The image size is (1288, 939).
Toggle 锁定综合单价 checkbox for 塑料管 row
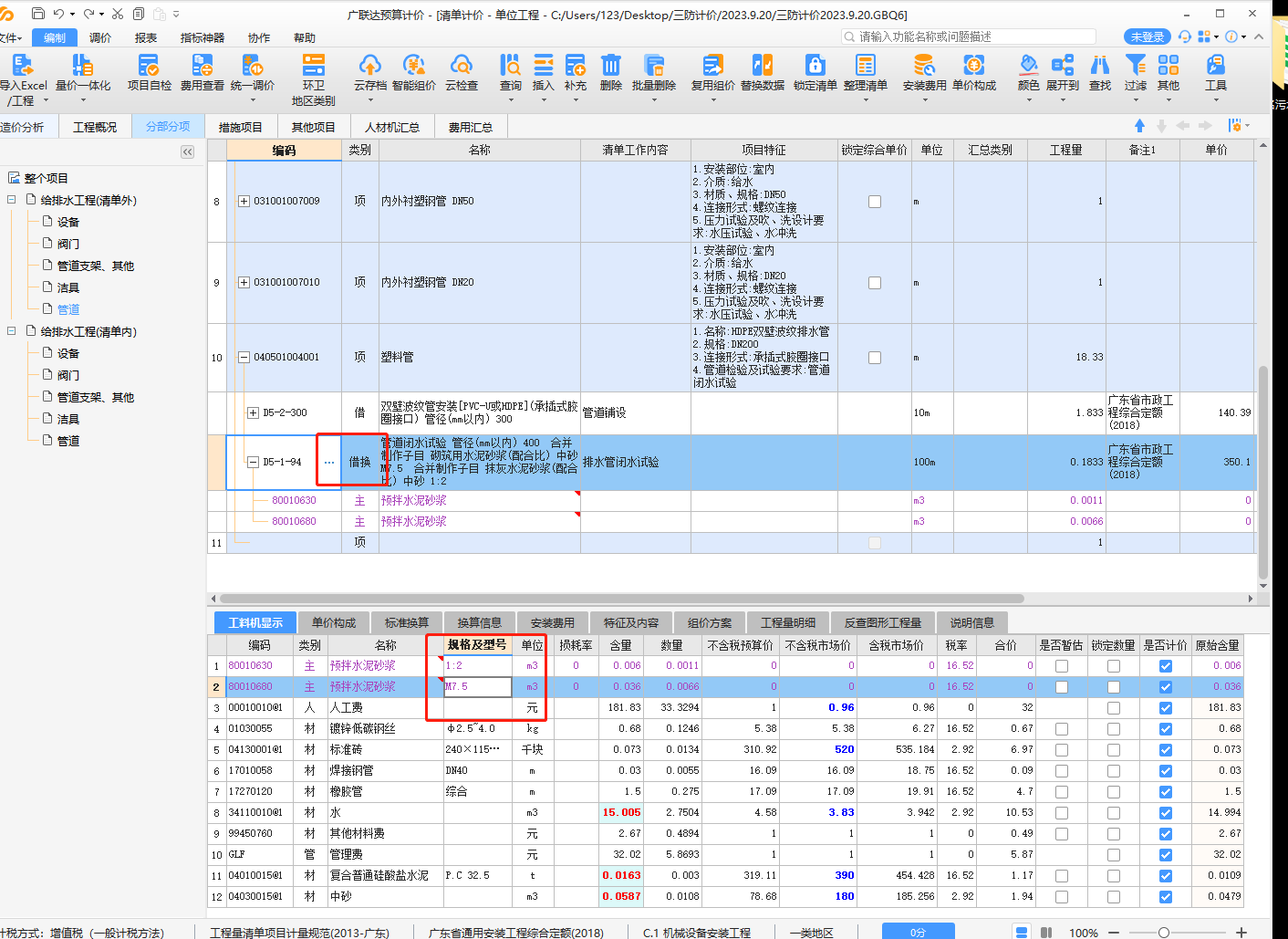(875, 358)
